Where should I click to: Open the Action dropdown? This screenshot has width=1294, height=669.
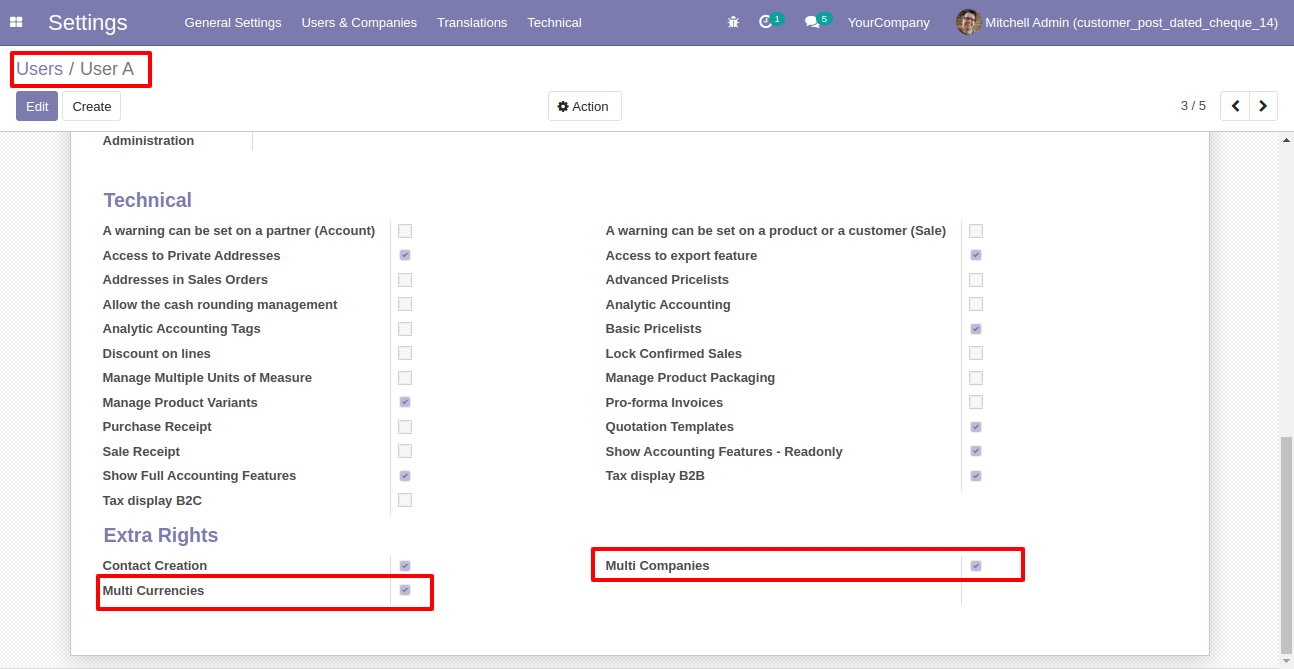tap(584, 106)
